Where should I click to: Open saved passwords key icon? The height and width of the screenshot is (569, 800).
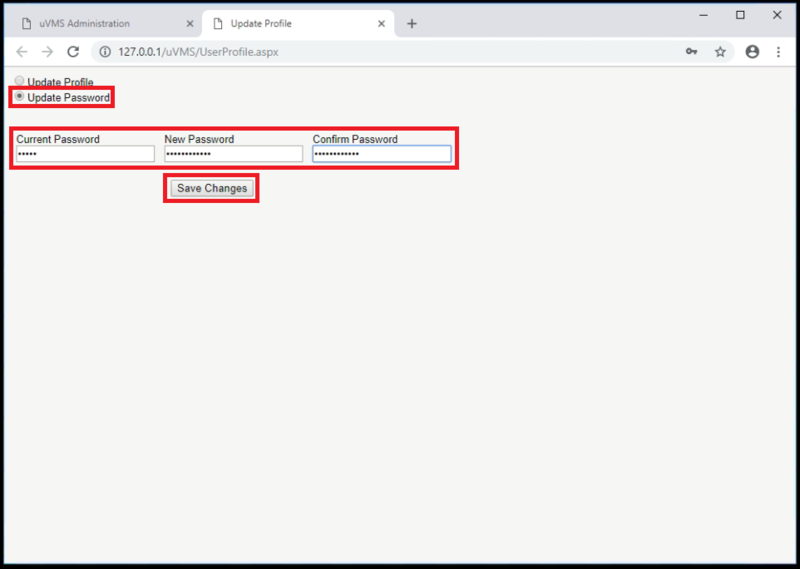691,52
